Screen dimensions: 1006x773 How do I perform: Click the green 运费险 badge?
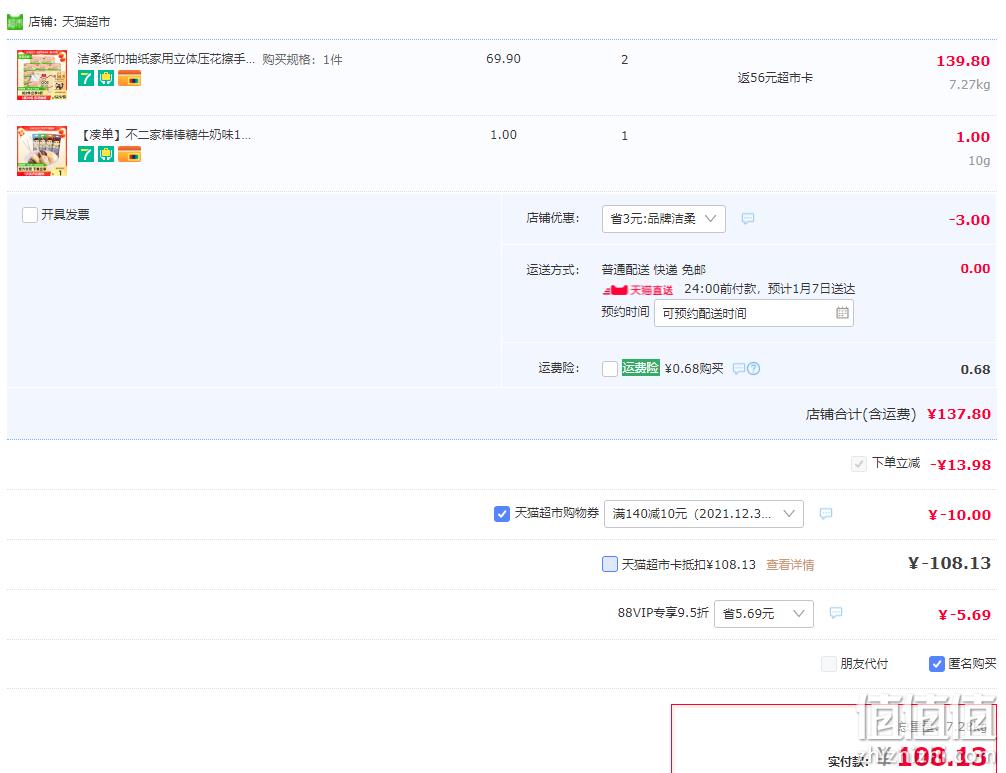[640, 368]
